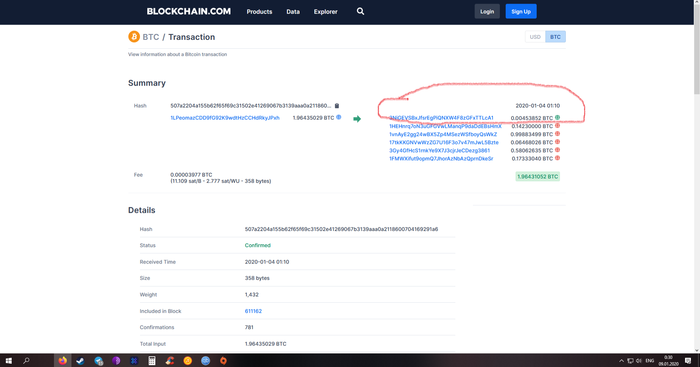Open the Windows Start menu
Viewport: 700px width, 367px height.
coord(8,361)
